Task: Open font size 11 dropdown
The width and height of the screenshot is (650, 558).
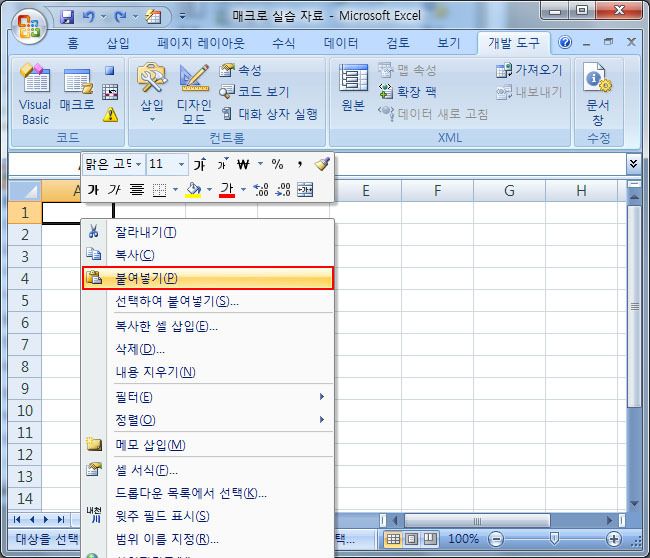Action: pos(181,164)
